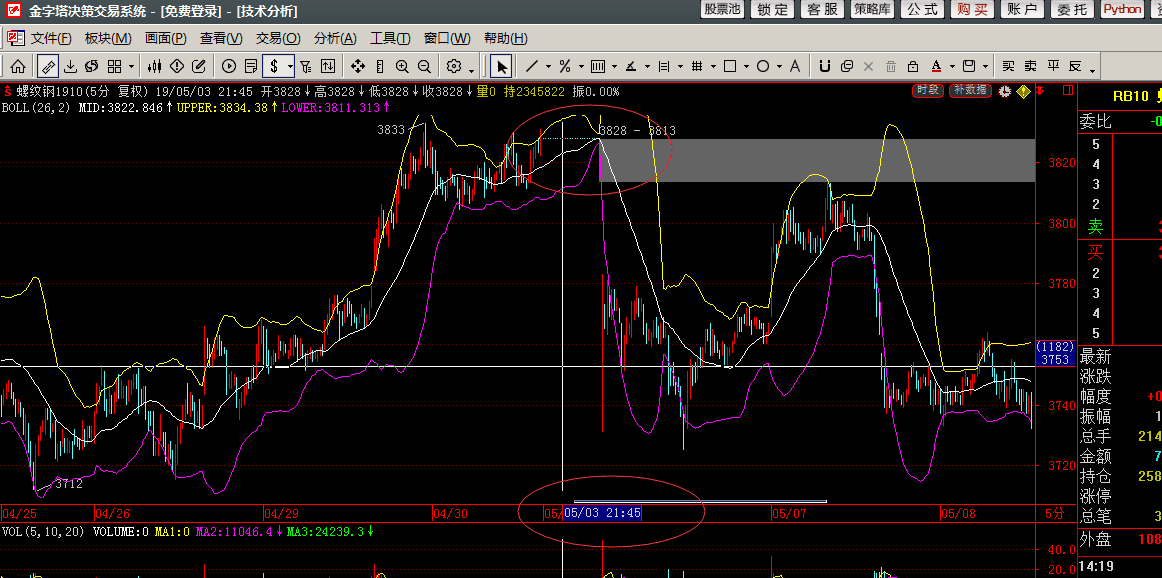This screenshot has width=1162, height=578.
Task: Select the percent retracement tool
Action: coord(565,67)
